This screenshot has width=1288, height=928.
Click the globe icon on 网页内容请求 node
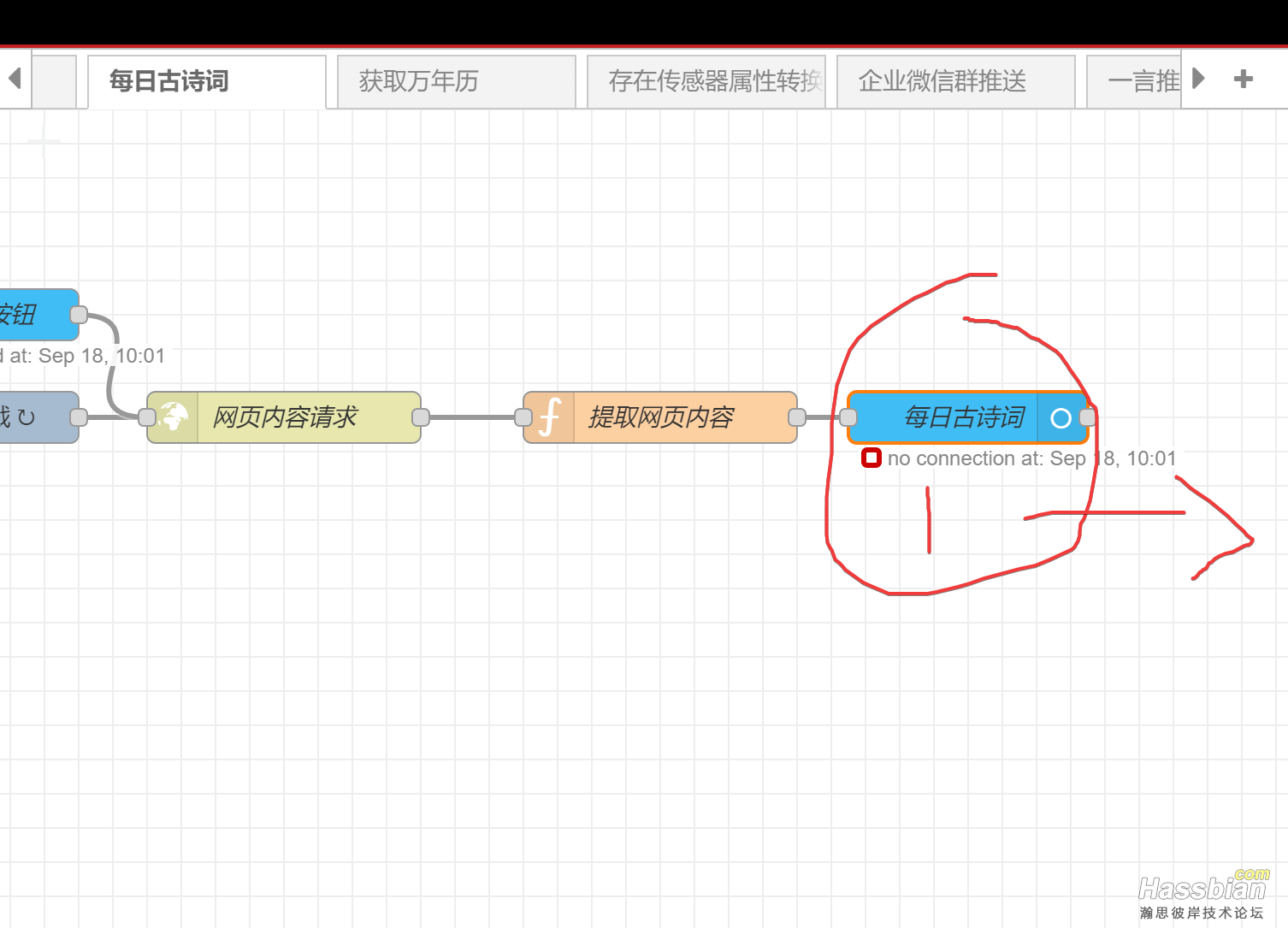point(174,417)
